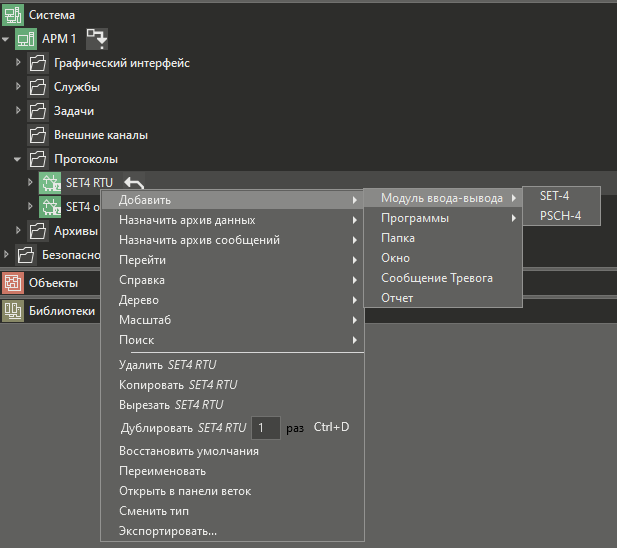The image size is (617, 548).
Task: Select SET-4 from the module submenu
Action: 554,196
